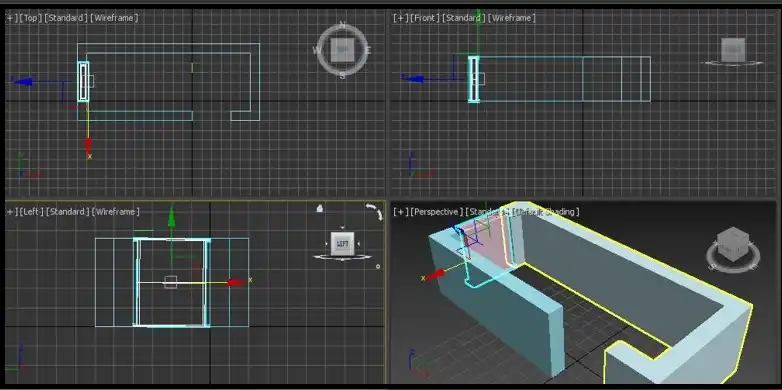Open the [Wireframe] shading menu in the Front viewport
The height and width of the screenshot is (390, 782).
(512, 18)
